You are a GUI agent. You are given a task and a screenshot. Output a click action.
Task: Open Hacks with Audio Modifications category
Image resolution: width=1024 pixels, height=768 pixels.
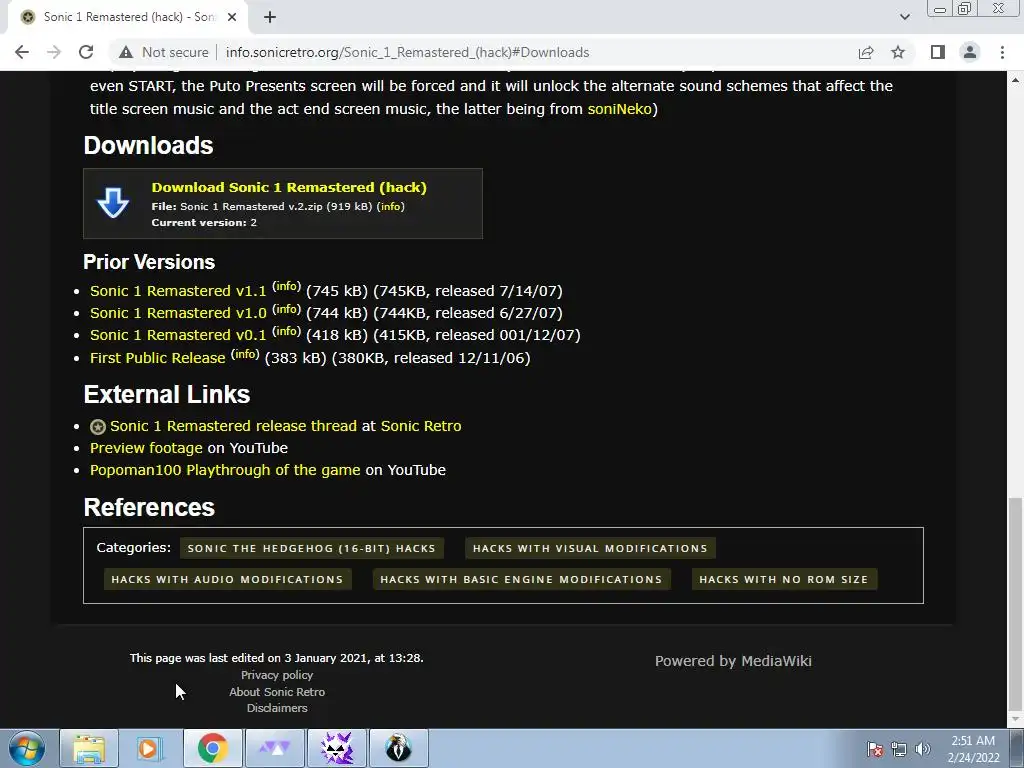227,579
